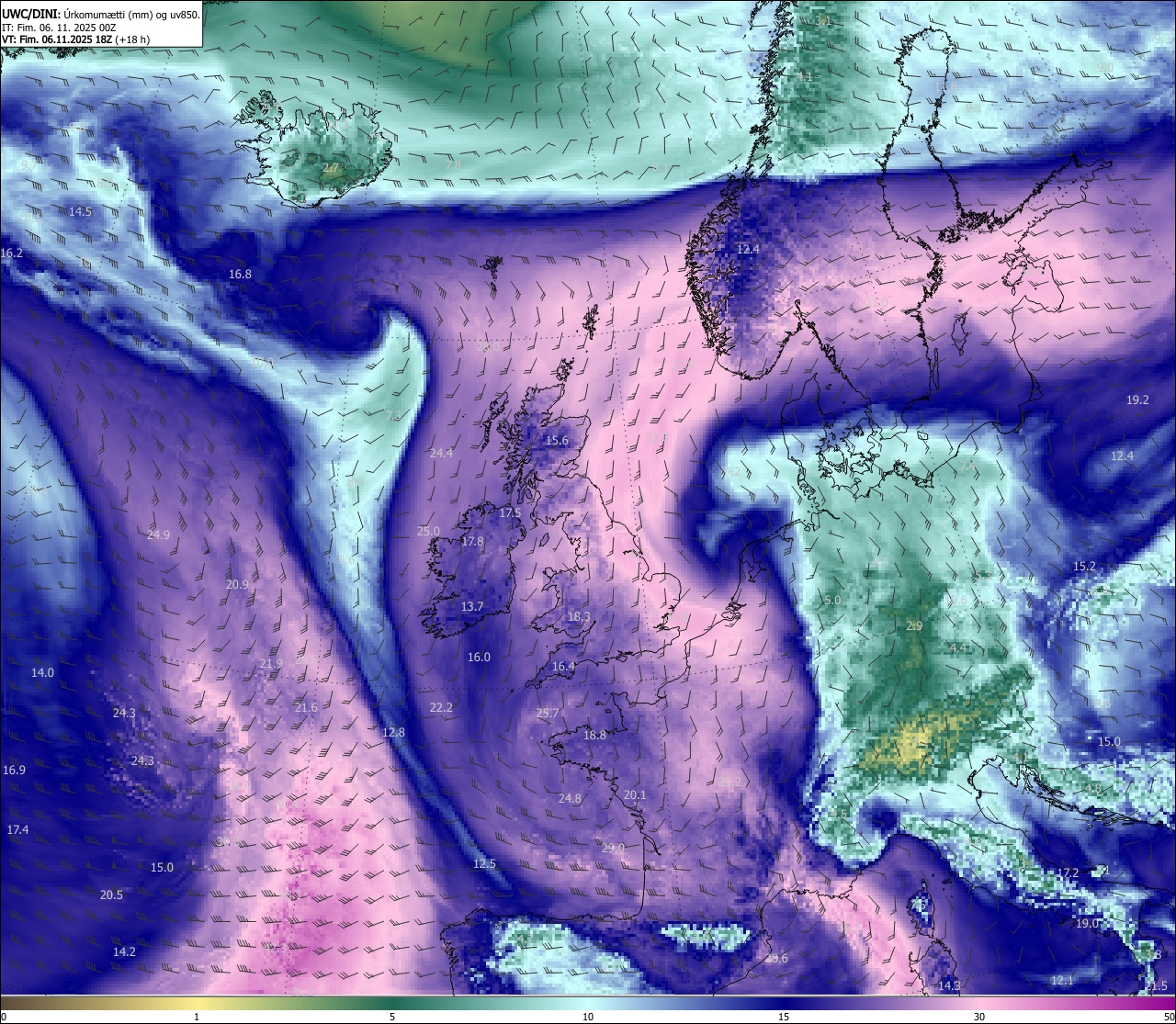This screenshot has width=1176, height=1024.
Task: Click the 25.7 value on the map
Action: (x=548, y=713)
